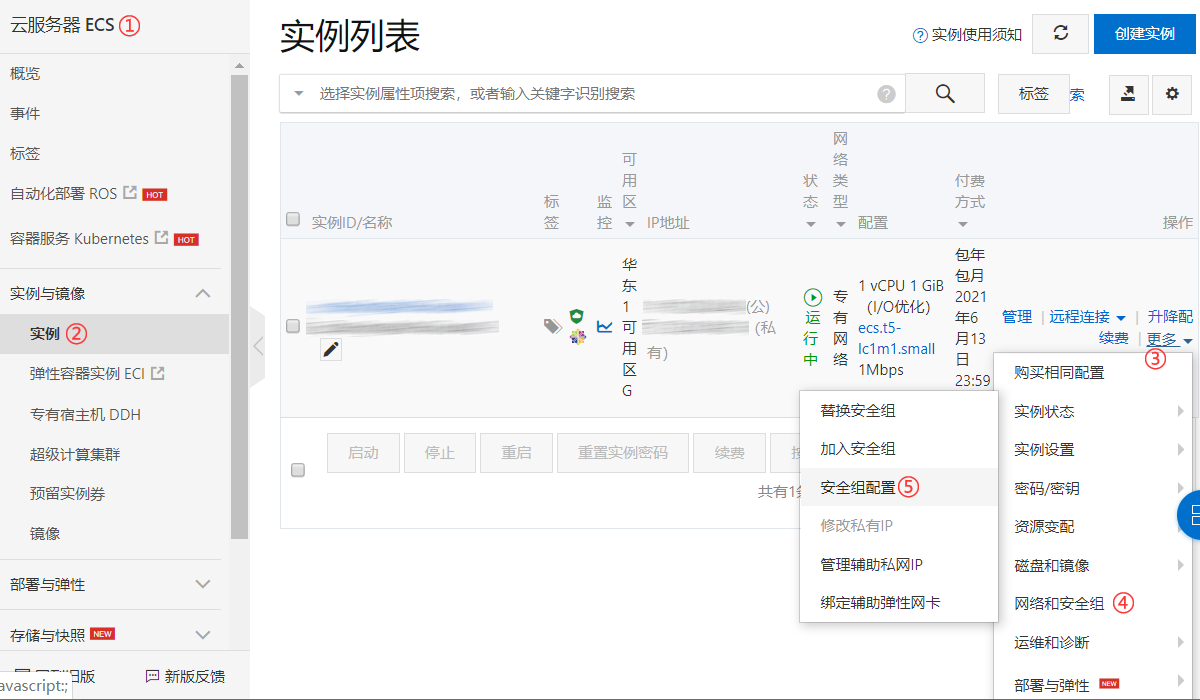The width and height of the screenshot is (1200, 700).
Task: Open the 状态 column filter arrow
Action: pyautogui.click(x=810, y=224)
